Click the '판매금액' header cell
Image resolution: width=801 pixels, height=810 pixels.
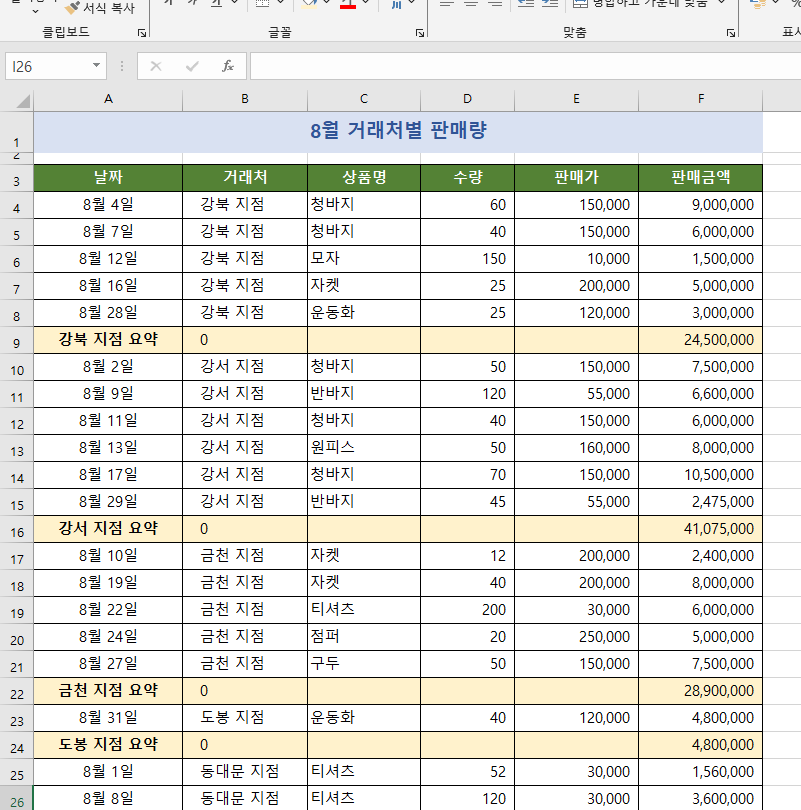coord(701,178)
